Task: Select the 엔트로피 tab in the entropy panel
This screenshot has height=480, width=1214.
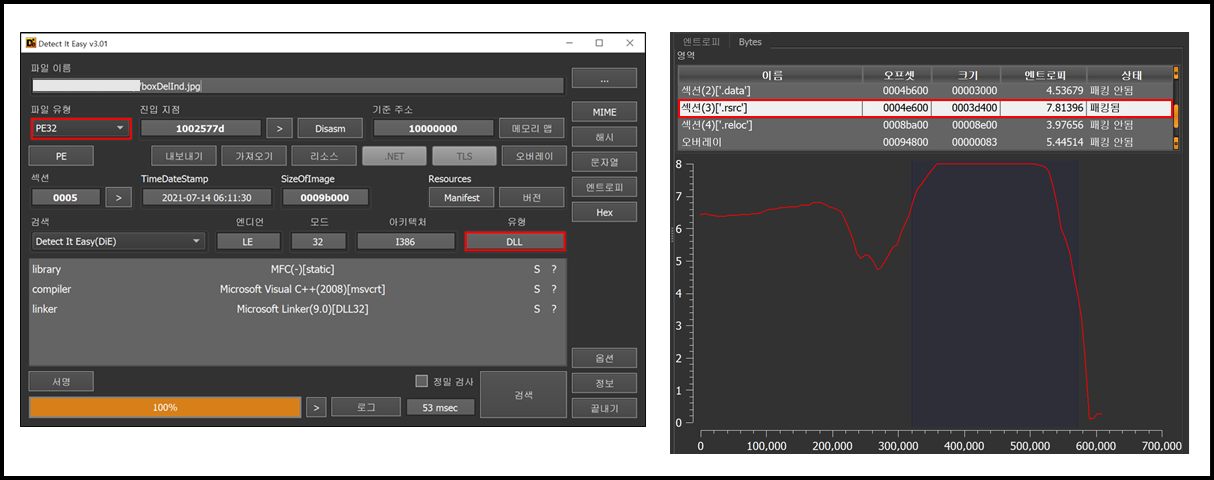Action: 700,42
